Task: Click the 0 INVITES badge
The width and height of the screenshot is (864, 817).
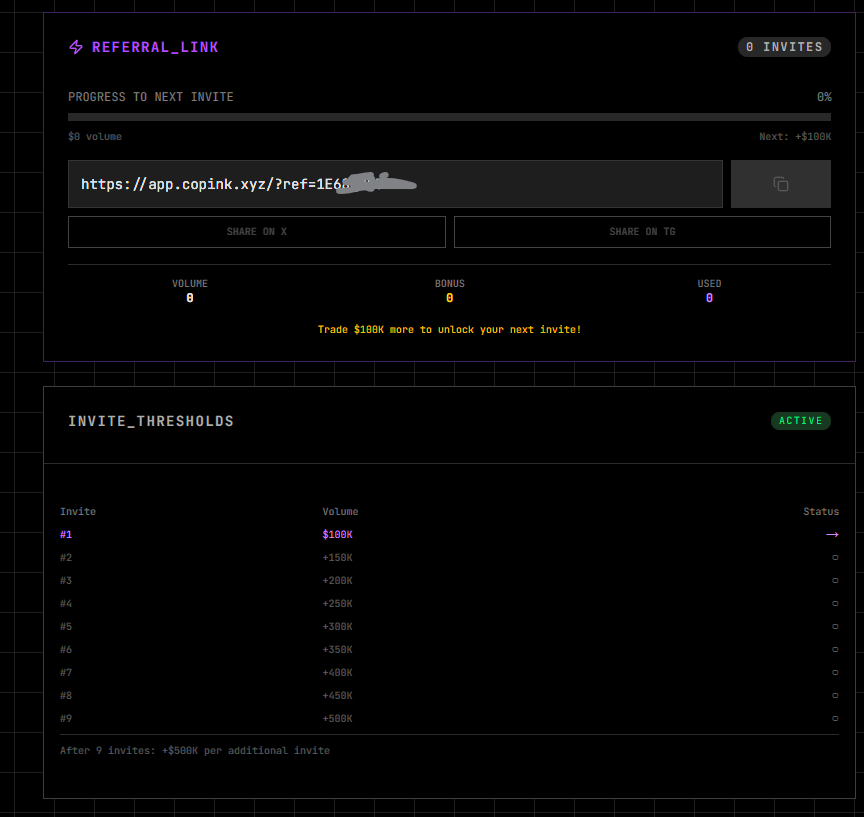Action: click(784, 47)
